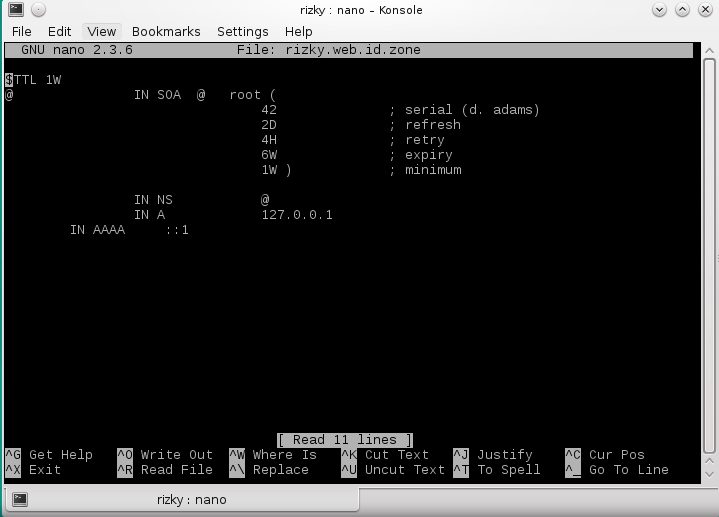Click the 'IN AAAA' record text
719x517 pixels.
97,230
